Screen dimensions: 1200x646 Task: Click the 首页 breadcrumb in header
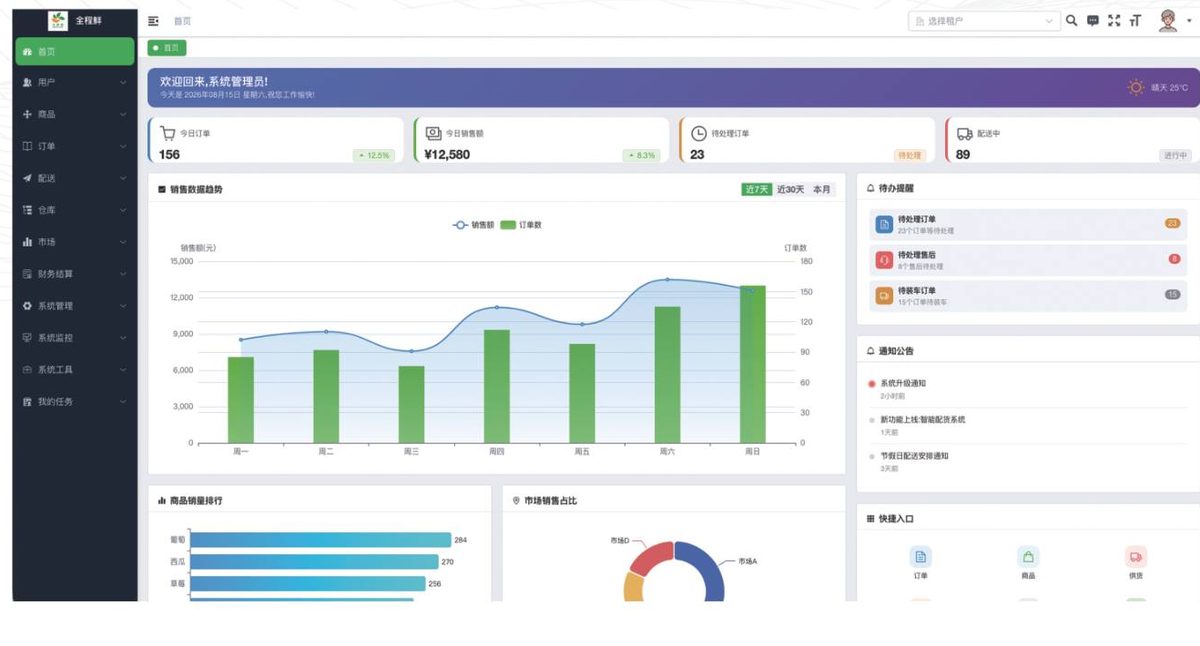point(182,21)
